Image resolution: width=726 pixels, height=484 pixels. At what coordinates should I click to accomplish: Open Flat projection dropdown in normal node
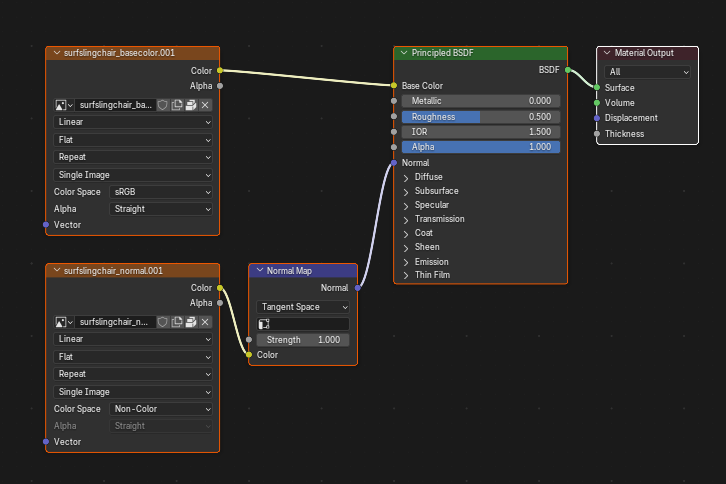coord(133,357)
